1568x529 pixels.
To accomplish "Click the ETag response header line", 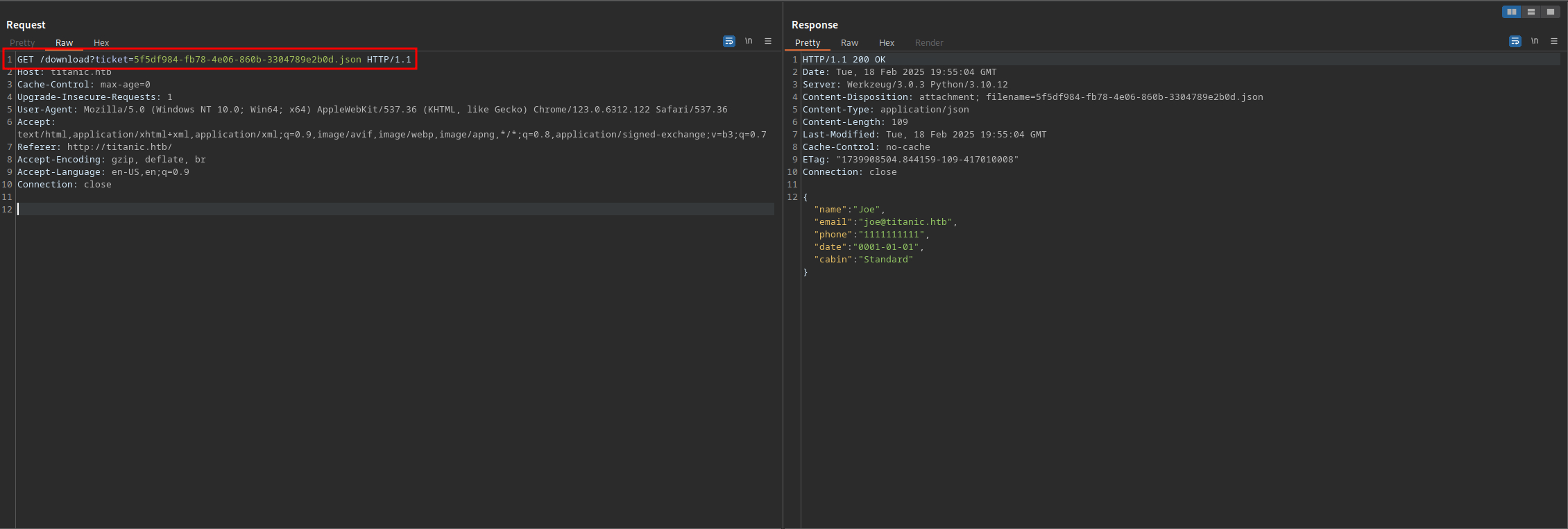I will pyautogui.click(x=911, y=160).
